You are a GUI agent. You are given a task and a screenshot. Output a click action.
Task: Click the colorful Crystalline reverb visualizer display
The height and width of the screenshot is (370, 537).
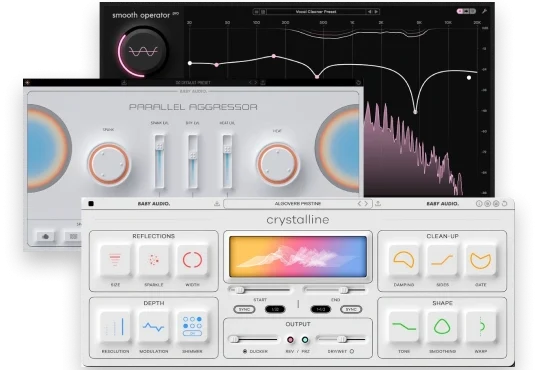click(x=298, y=257)
